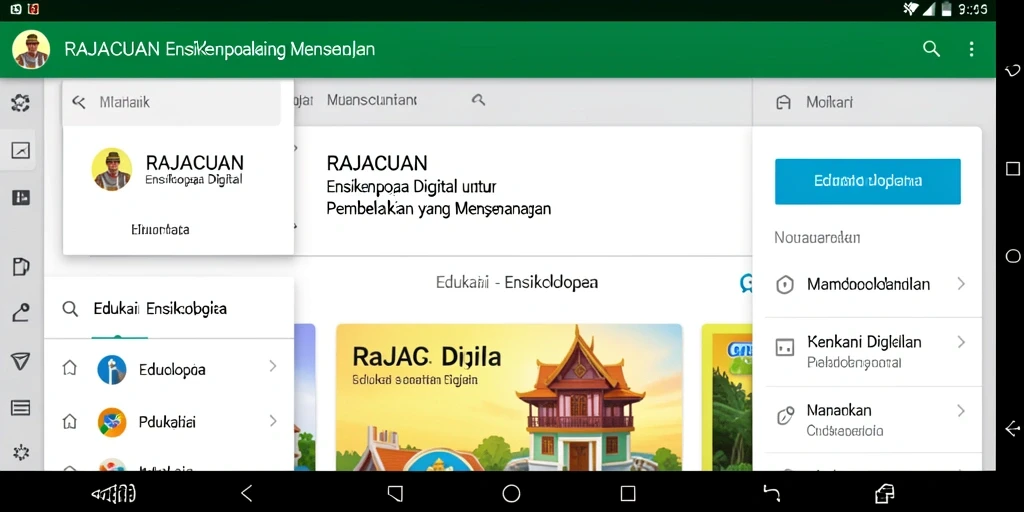Select the Moikari tab

click(x=829, y=103)
